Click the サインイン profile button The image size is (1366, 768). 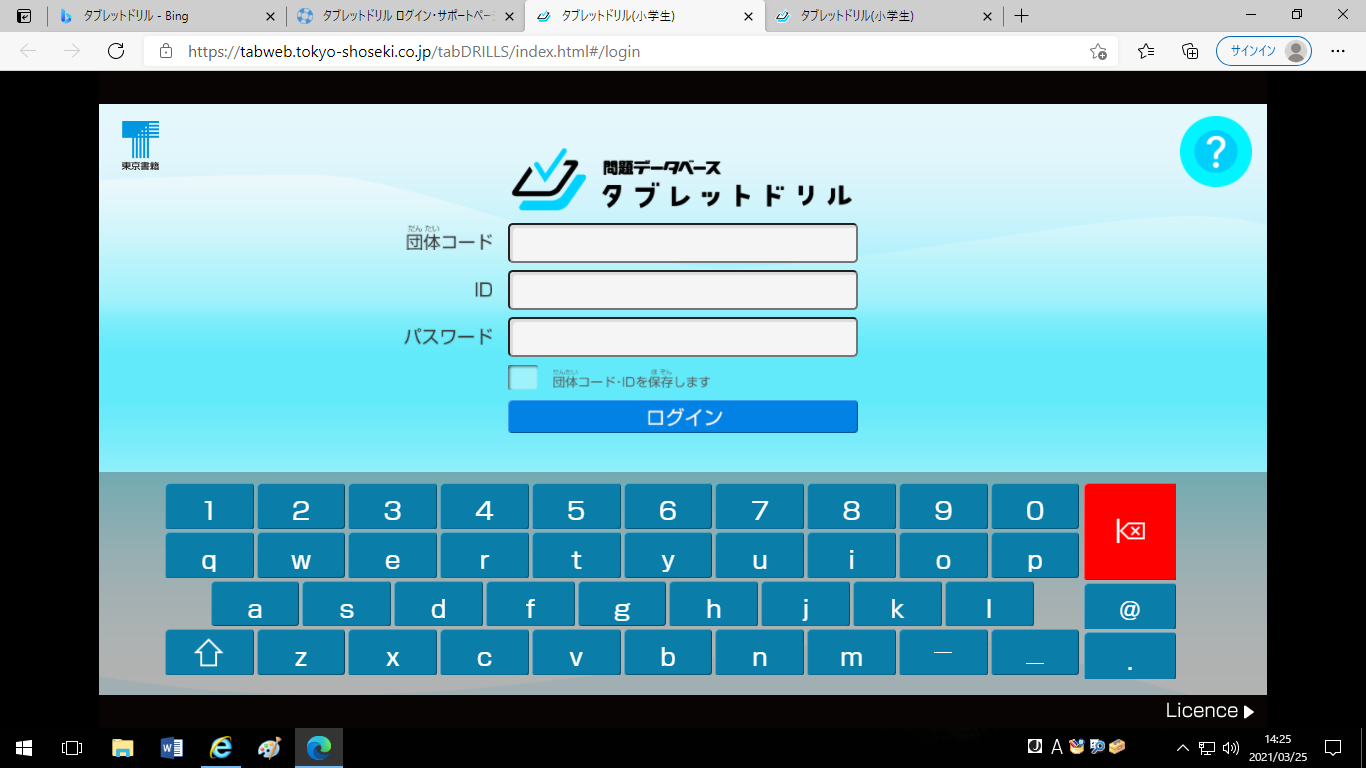pyautogui.click(x=1263, y=51)
